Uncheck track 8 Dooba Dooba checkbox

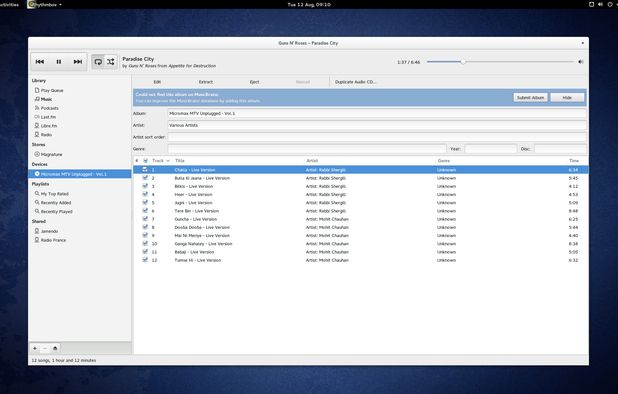tap(145, 227)
